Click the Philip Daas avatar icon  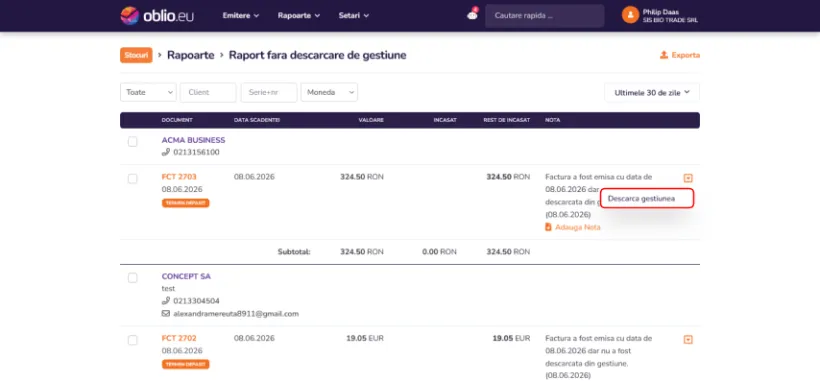pos(630,15)
